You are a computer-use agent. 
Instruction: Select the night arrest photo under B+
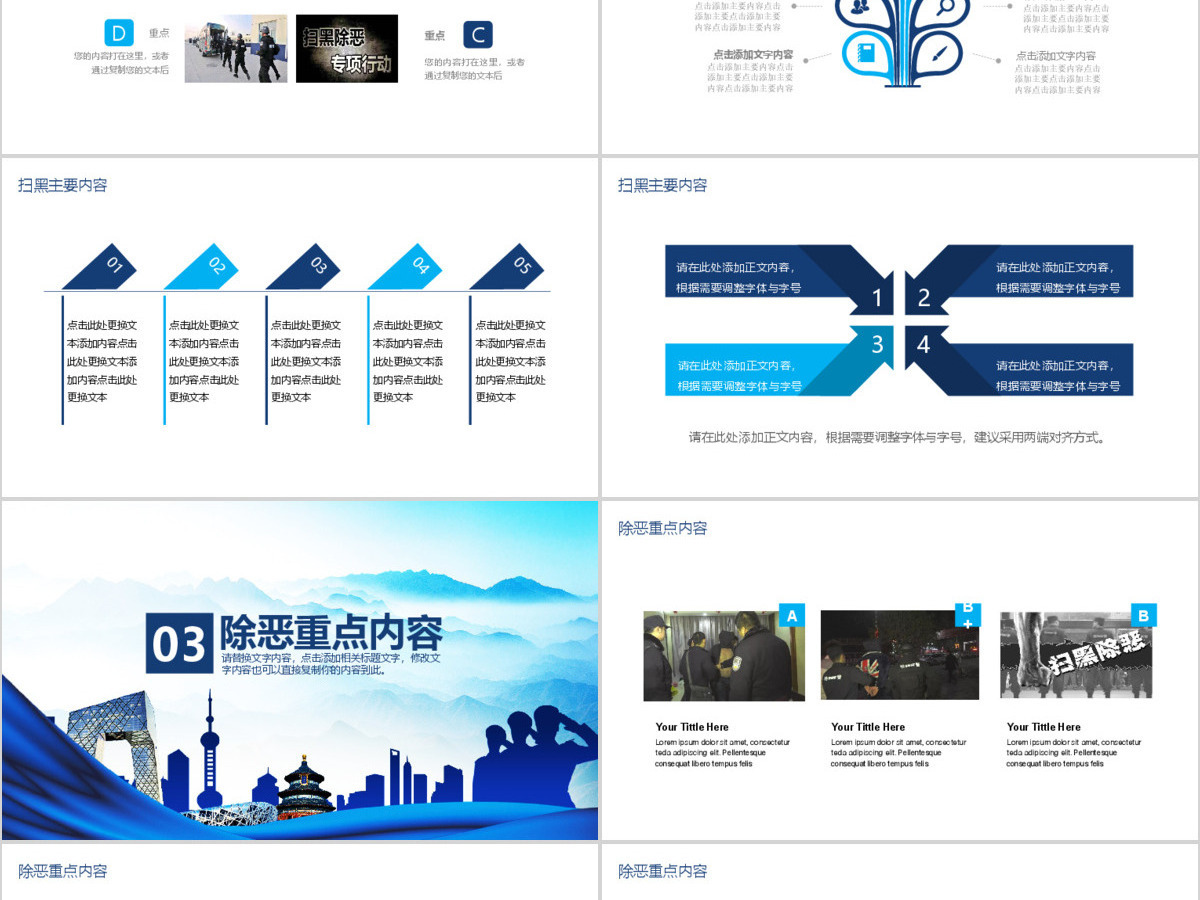(900, 656)
